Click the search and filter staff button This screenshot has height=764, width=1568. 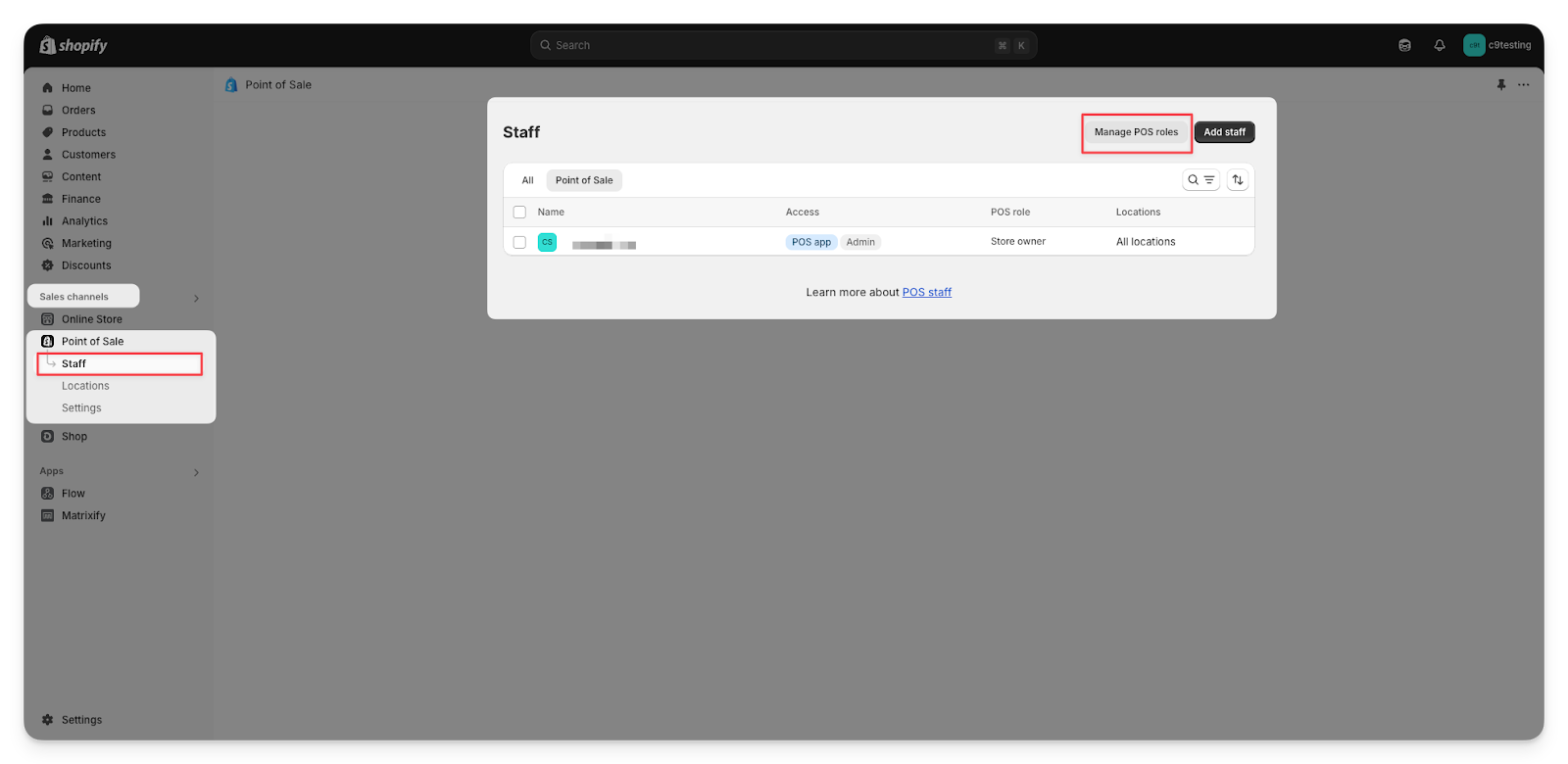(x=1200, y=180)
